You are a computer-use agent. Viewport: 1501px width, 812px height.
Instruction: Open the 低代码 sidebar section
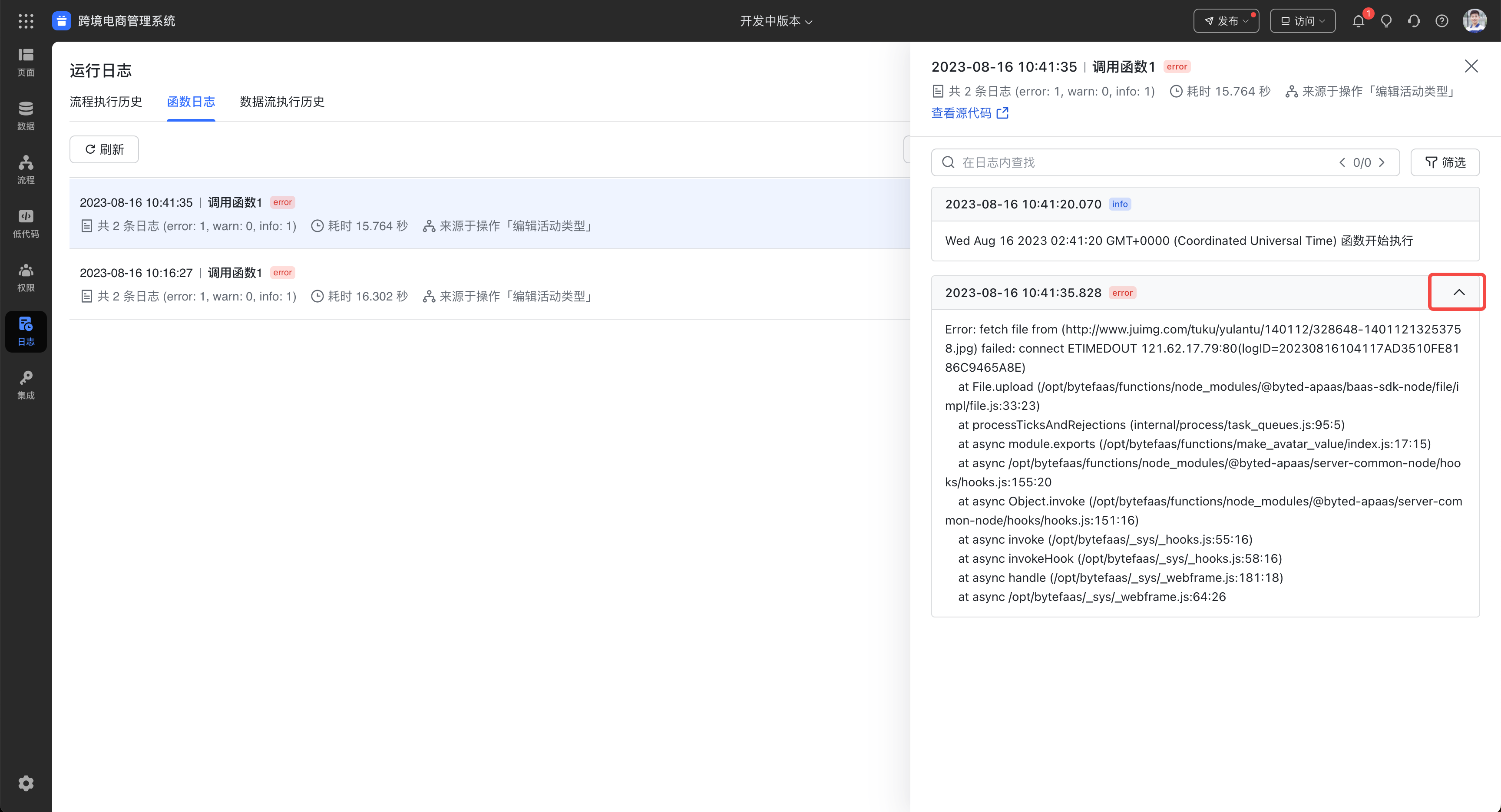click(x=26, y=224)
